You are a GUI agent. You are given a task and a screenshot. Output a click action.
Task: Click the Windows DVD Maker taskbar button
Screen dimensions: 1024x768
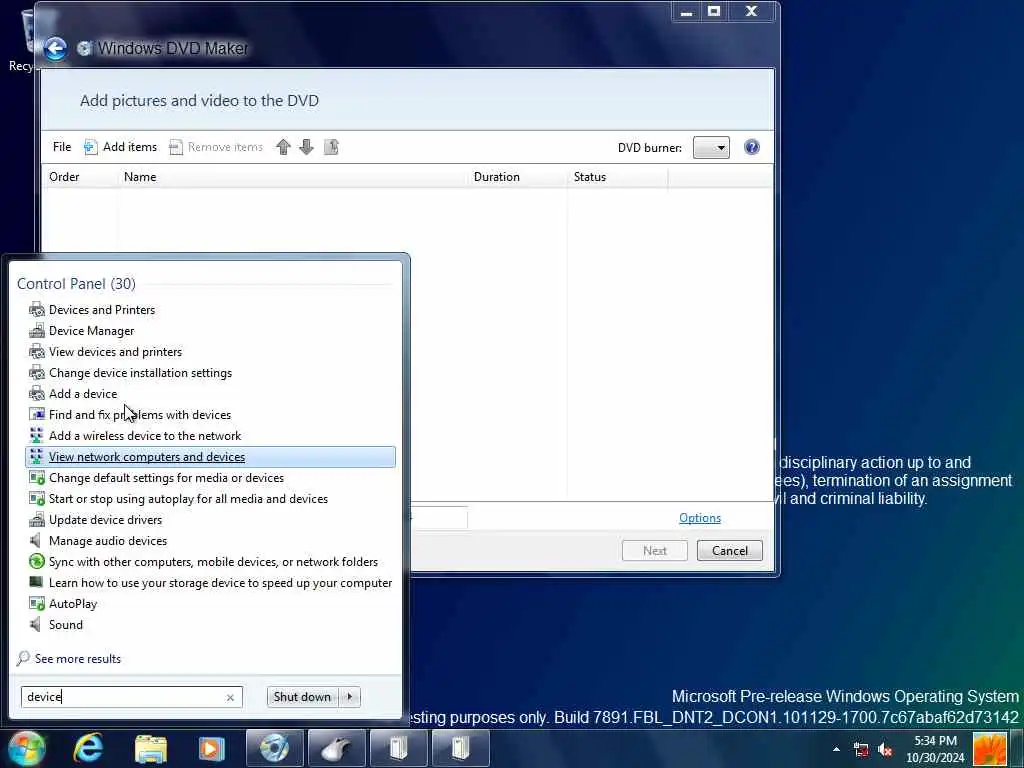coord(275,748)
